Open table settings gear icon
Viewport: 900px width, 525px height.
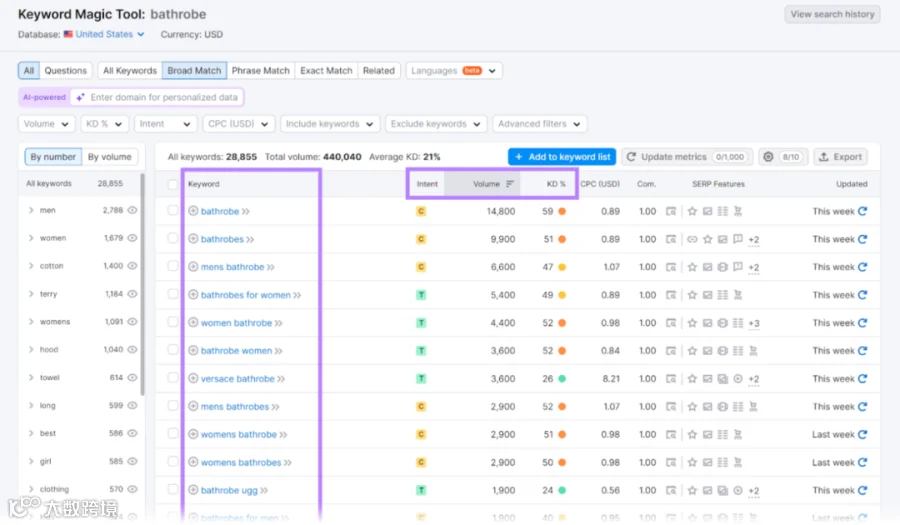pyautogui.click(x=768, y=157)
